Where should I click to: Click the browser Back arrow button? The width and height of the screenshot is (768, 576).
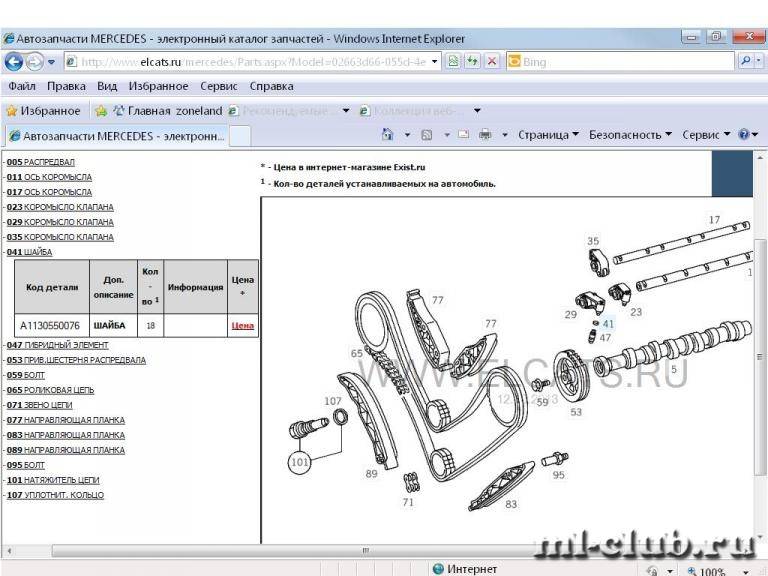(x=14, y=61)
